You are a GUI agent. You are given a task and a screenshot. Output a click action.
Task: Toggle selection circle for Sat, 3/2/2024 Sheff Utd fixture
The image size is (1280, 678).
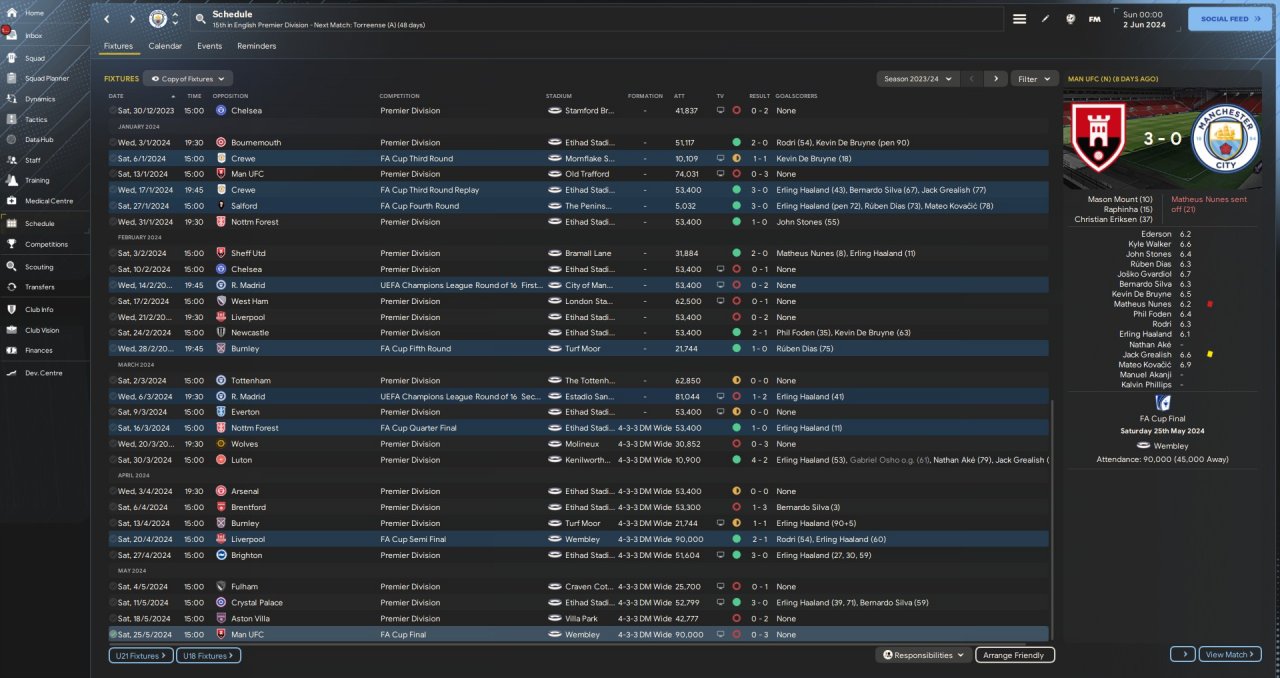[x=113, y=253]
